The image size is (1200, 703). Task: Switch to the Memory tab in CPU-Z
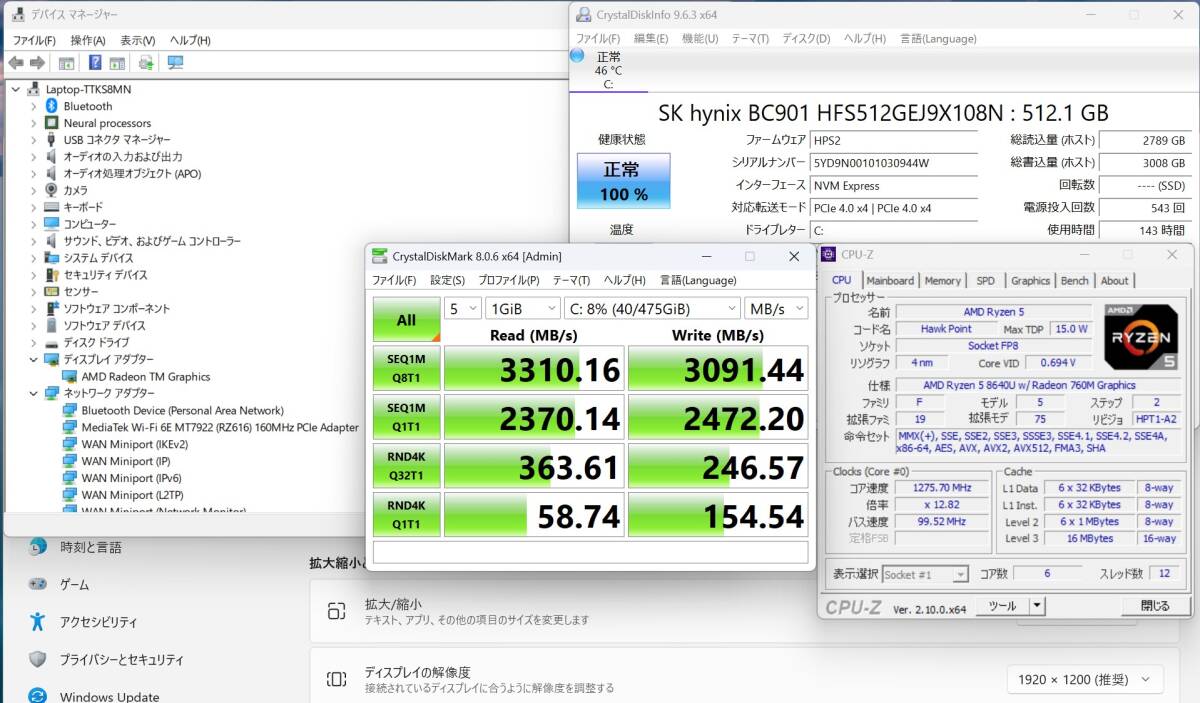942,281
